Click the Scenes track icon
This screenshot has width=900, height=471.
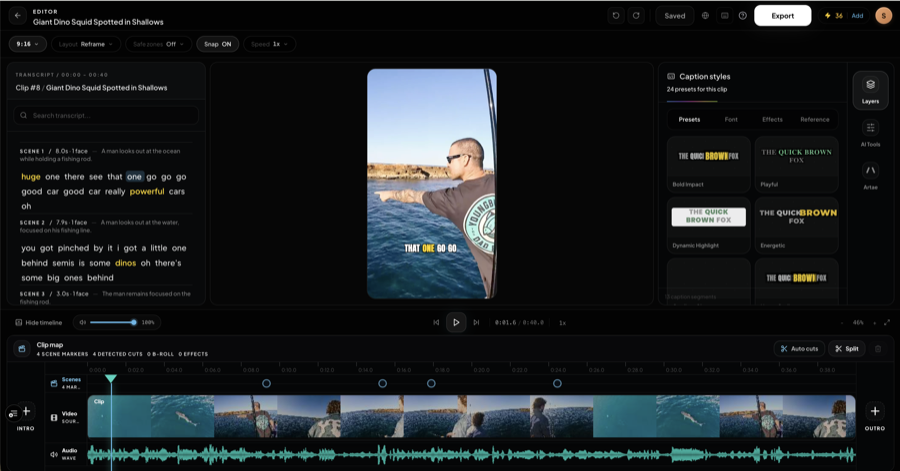(54, 383)
